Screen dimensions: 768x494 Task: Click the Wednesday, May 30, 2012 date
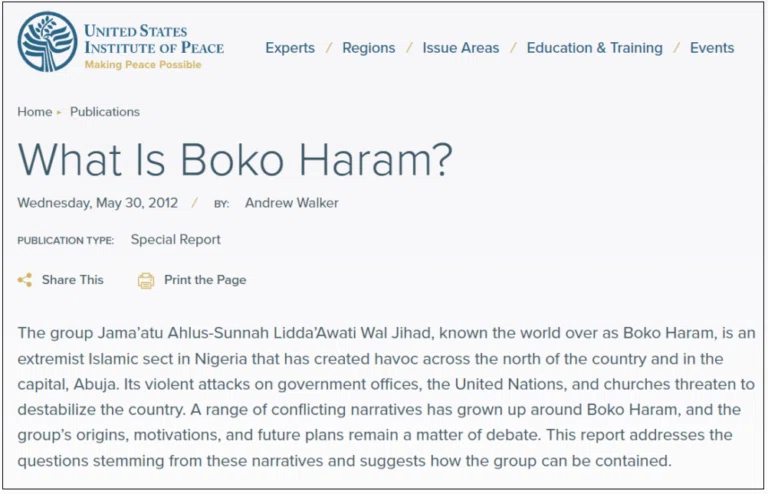click(97, 203)
